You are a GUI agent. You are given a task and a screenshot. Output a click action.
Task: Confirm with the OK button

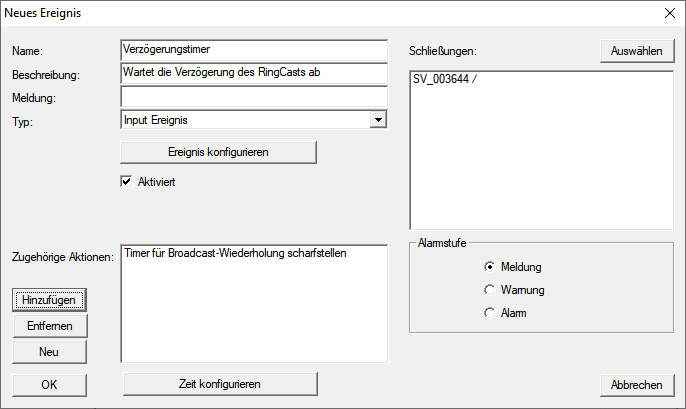coord(50,384)
